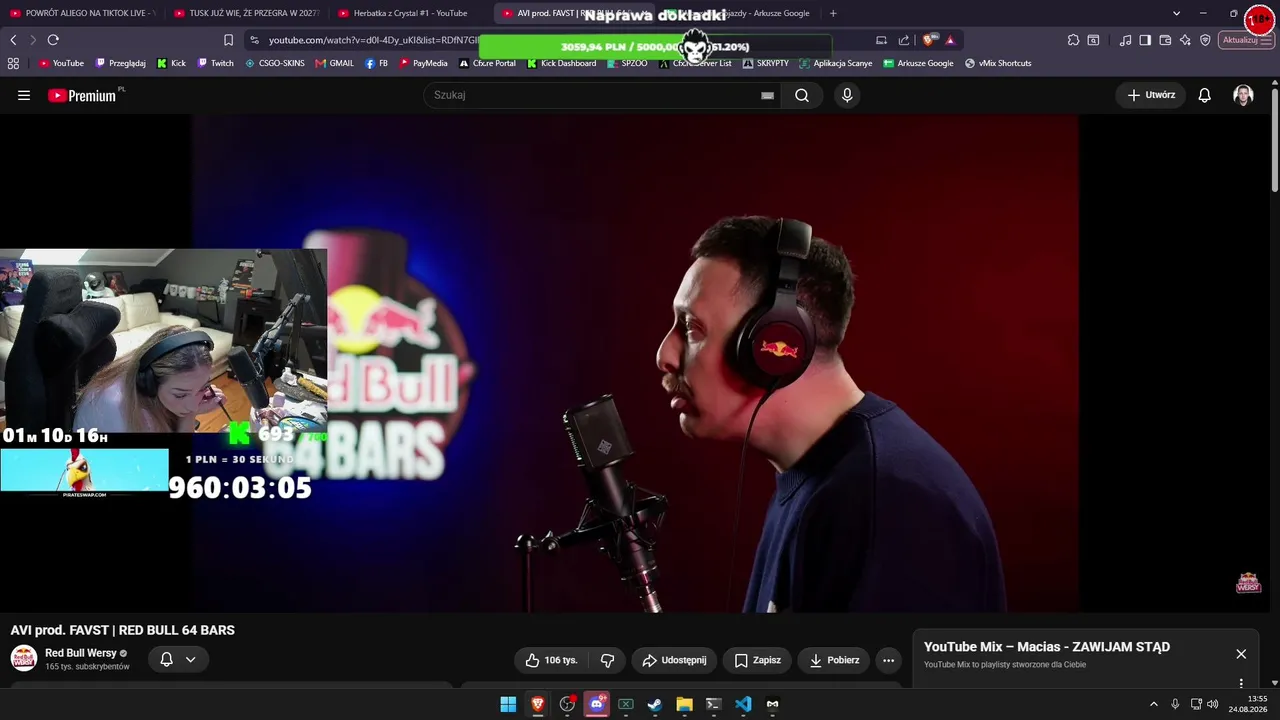Open the CSGO-SKINS bookmark
Image resolution: width=1280 pixels, height=720 pixels.
pos(275,63)
